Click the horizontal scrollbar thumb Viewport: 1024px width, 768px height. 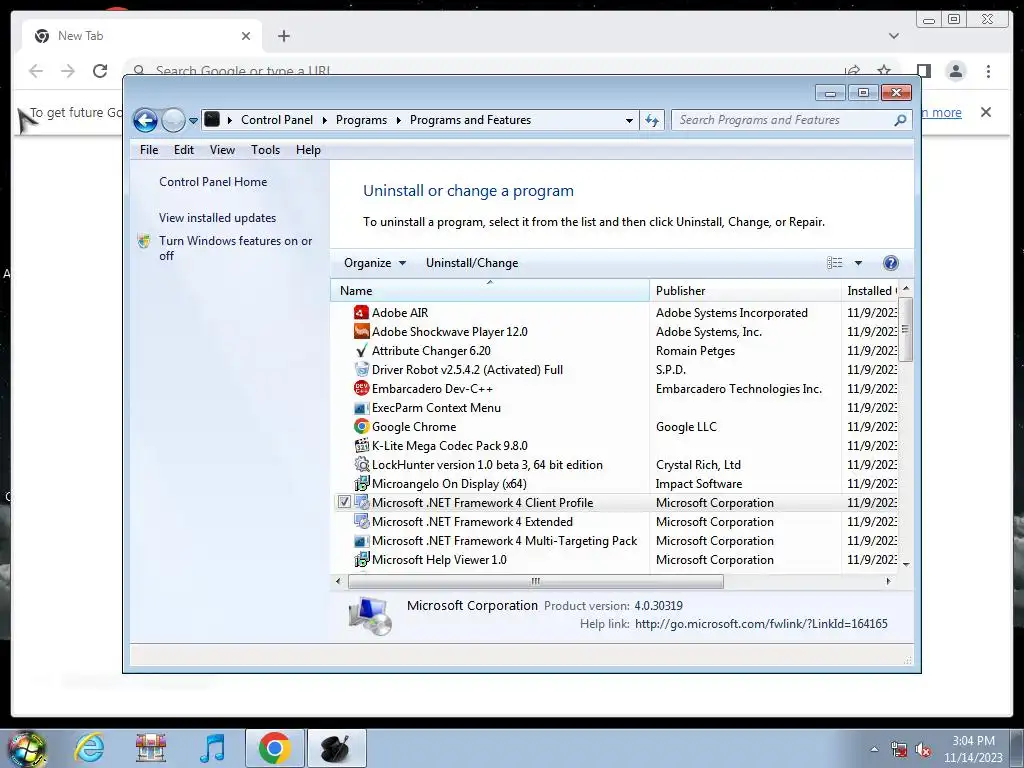tap(536, 581)
